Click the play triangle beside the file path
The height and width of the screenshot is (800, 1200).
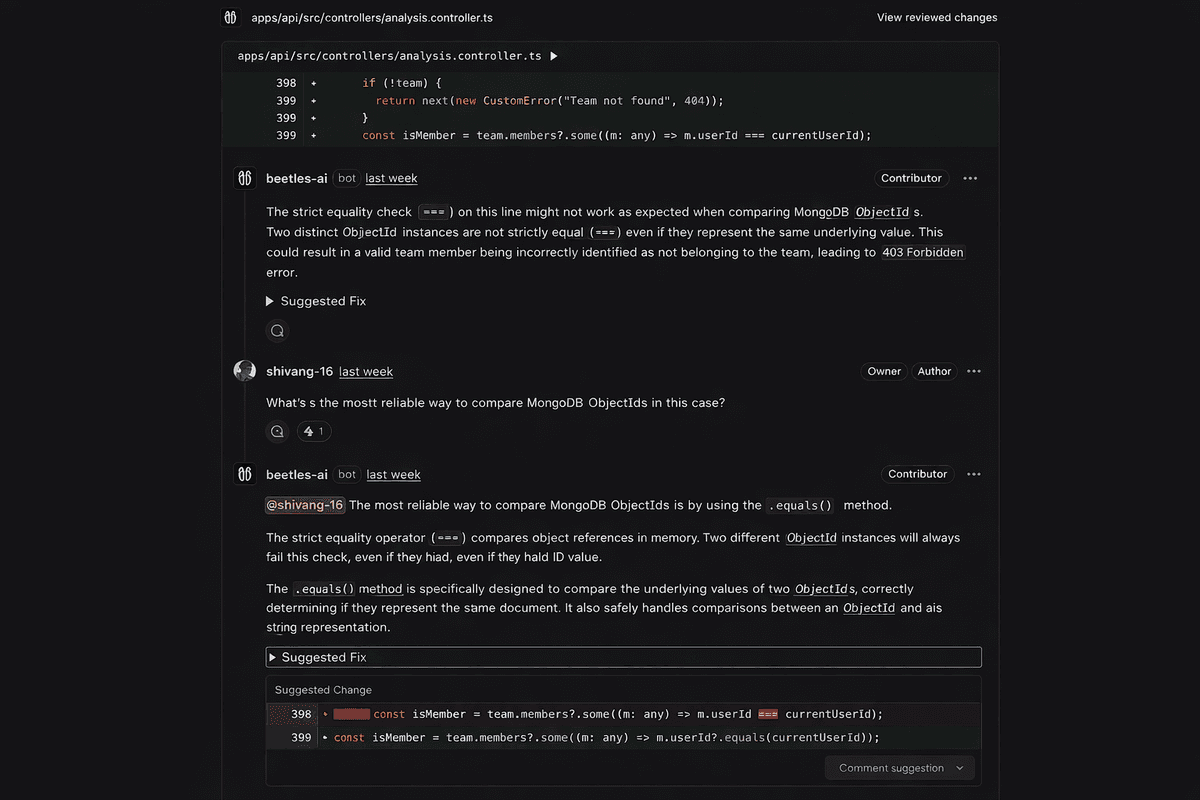(x=554, y=57)
